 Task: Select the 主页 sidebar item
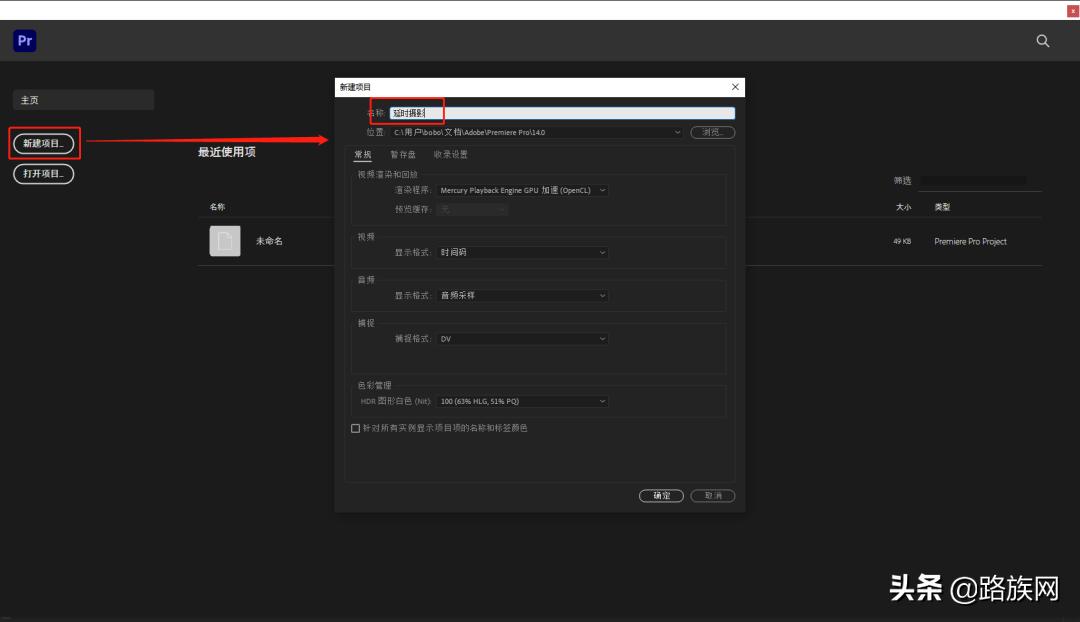point(83,100)
